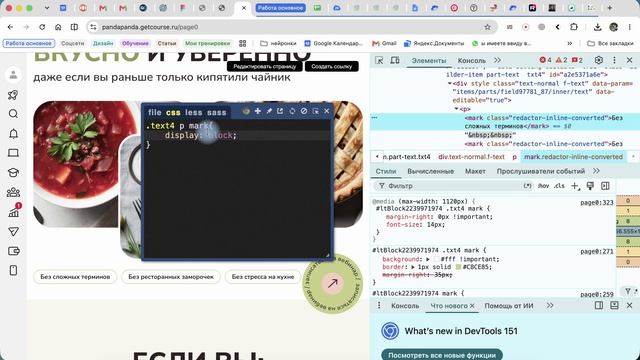Click the plus icon in CSS editor toolbar
Screen dimensions: 640x360
258,111
